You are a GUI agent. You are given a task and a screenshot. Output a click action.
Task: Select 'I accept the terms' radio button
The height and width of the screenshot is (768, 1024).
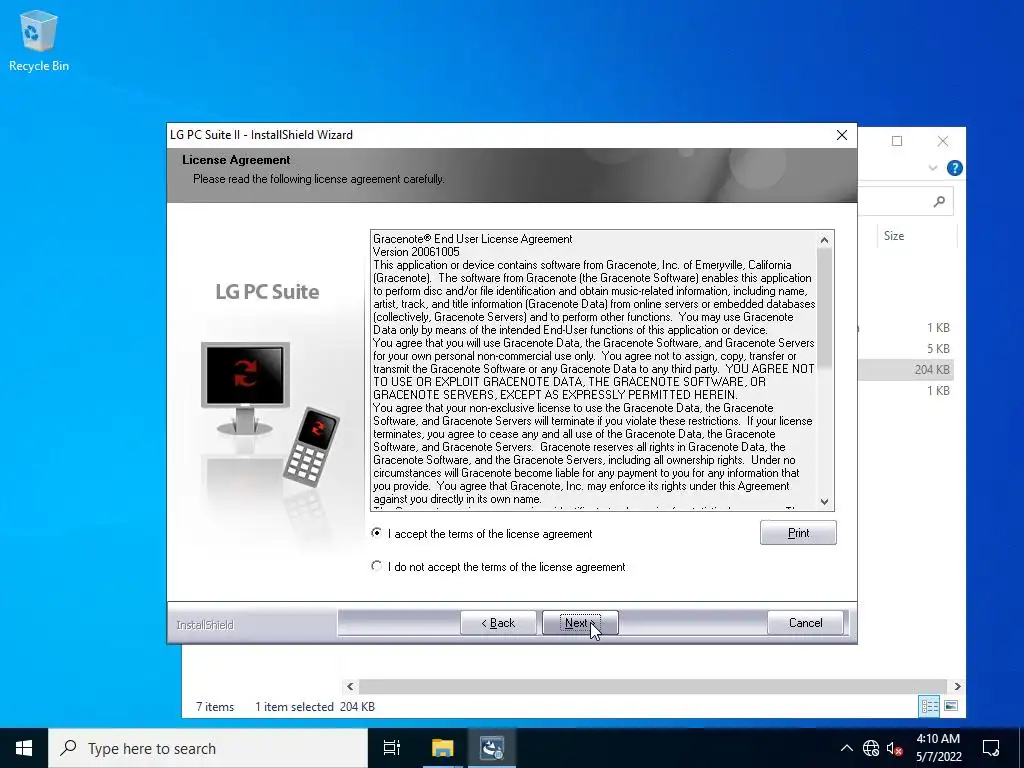377,533
